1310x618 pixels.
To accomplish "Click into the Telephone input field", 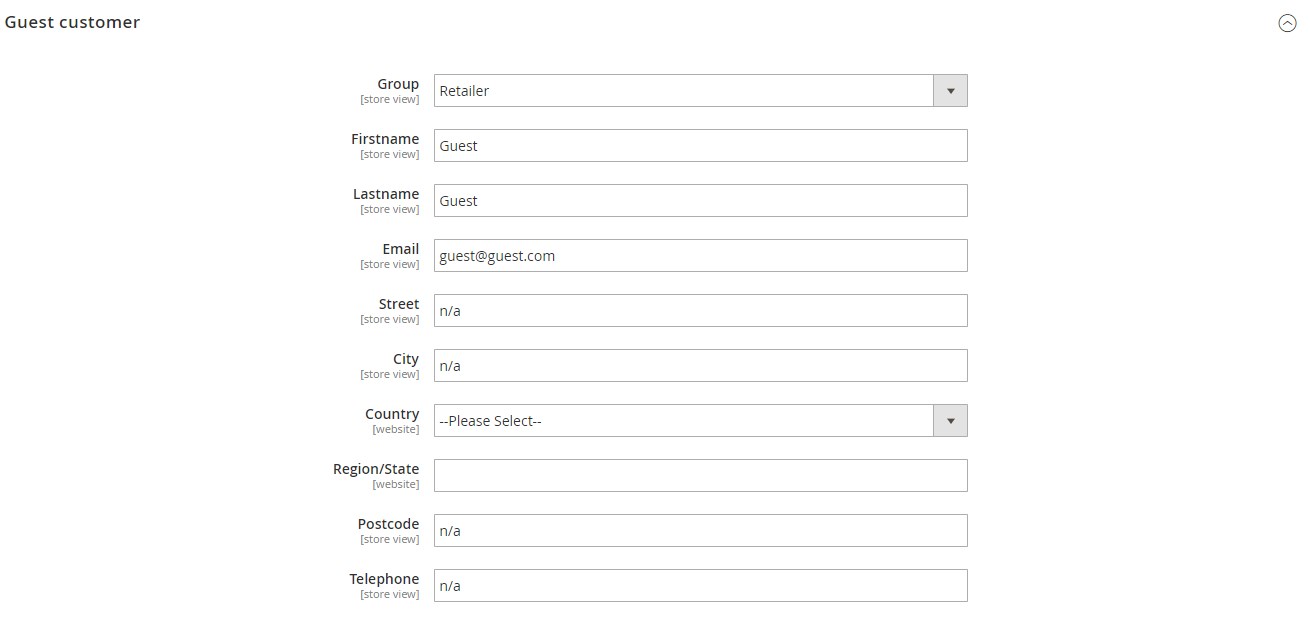I will point(700,586).
